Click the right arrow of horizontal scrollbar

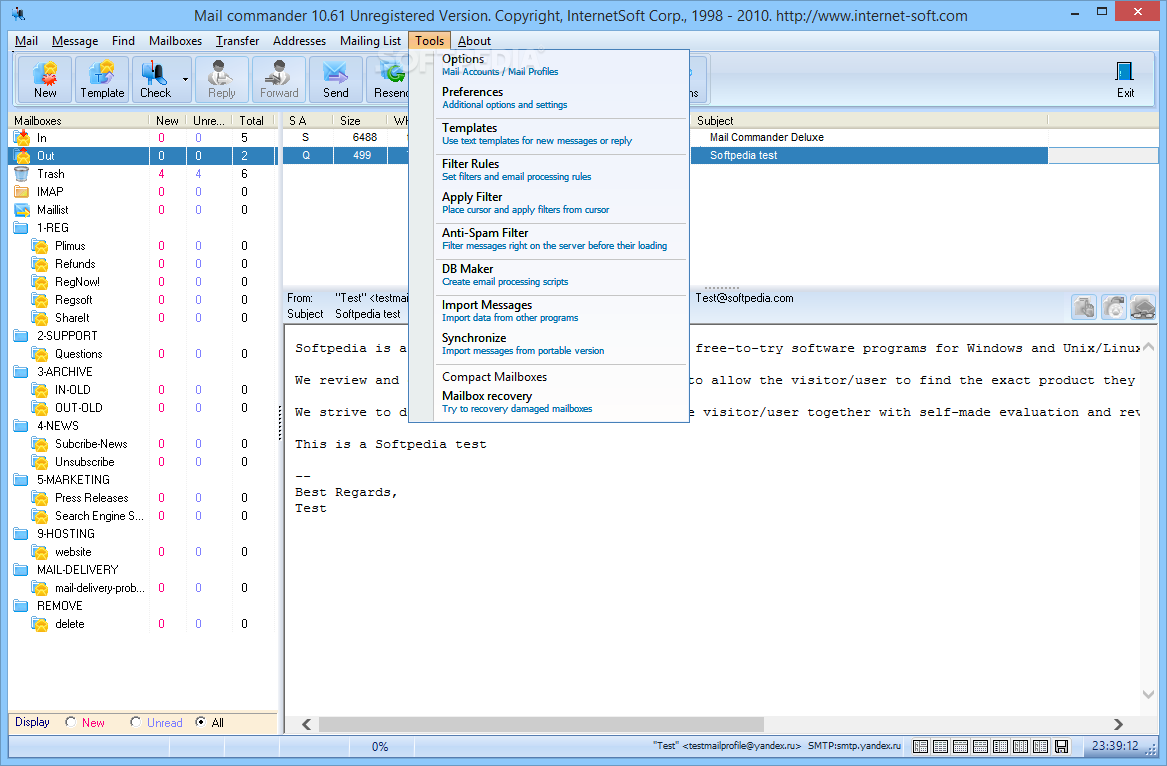point(1117,724)
